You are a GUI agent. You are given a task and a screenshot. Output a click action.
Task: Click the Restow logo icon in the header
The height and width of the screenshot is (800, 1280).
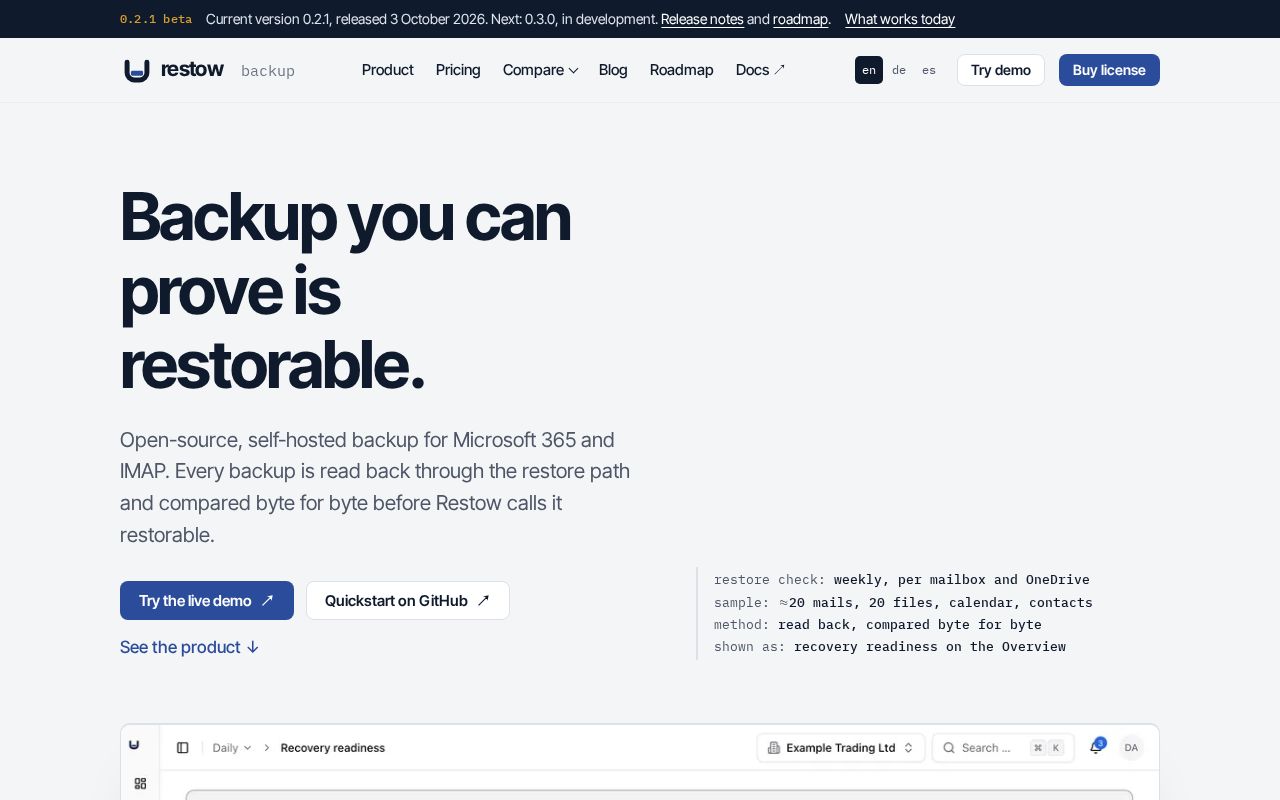[x=137, y=70]
